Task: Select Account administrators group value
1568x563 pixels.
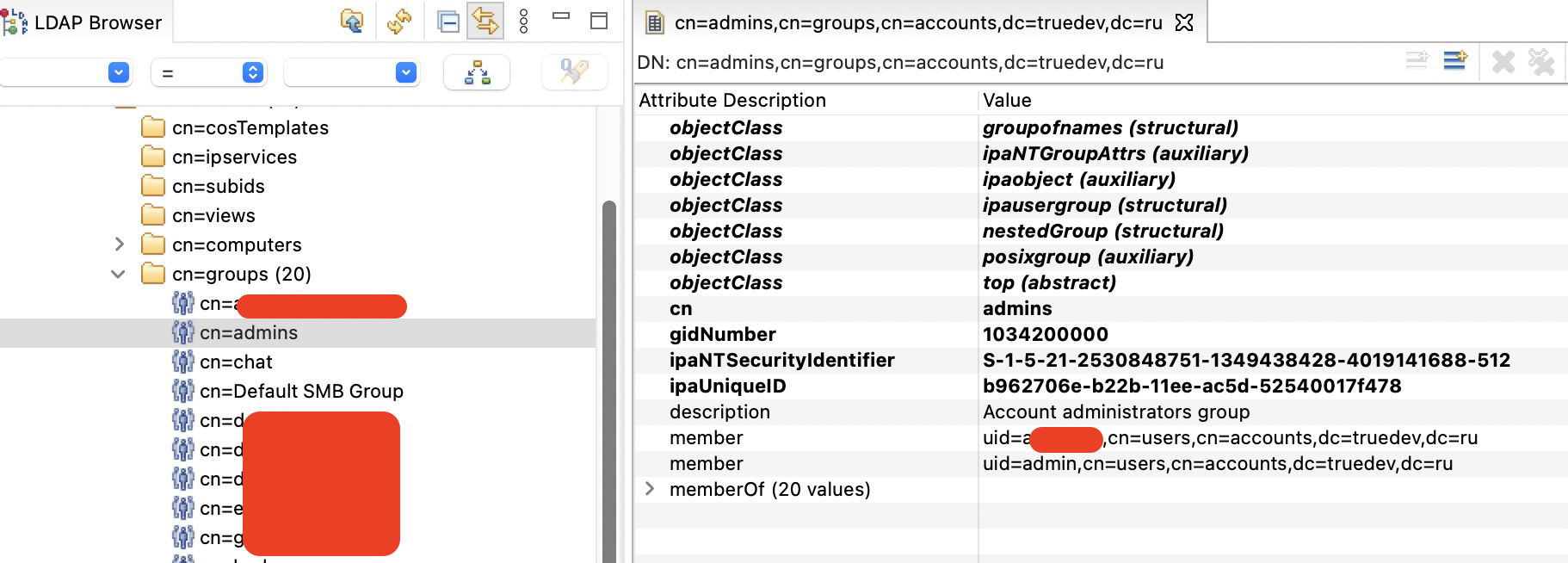Action: [1116, 411]
